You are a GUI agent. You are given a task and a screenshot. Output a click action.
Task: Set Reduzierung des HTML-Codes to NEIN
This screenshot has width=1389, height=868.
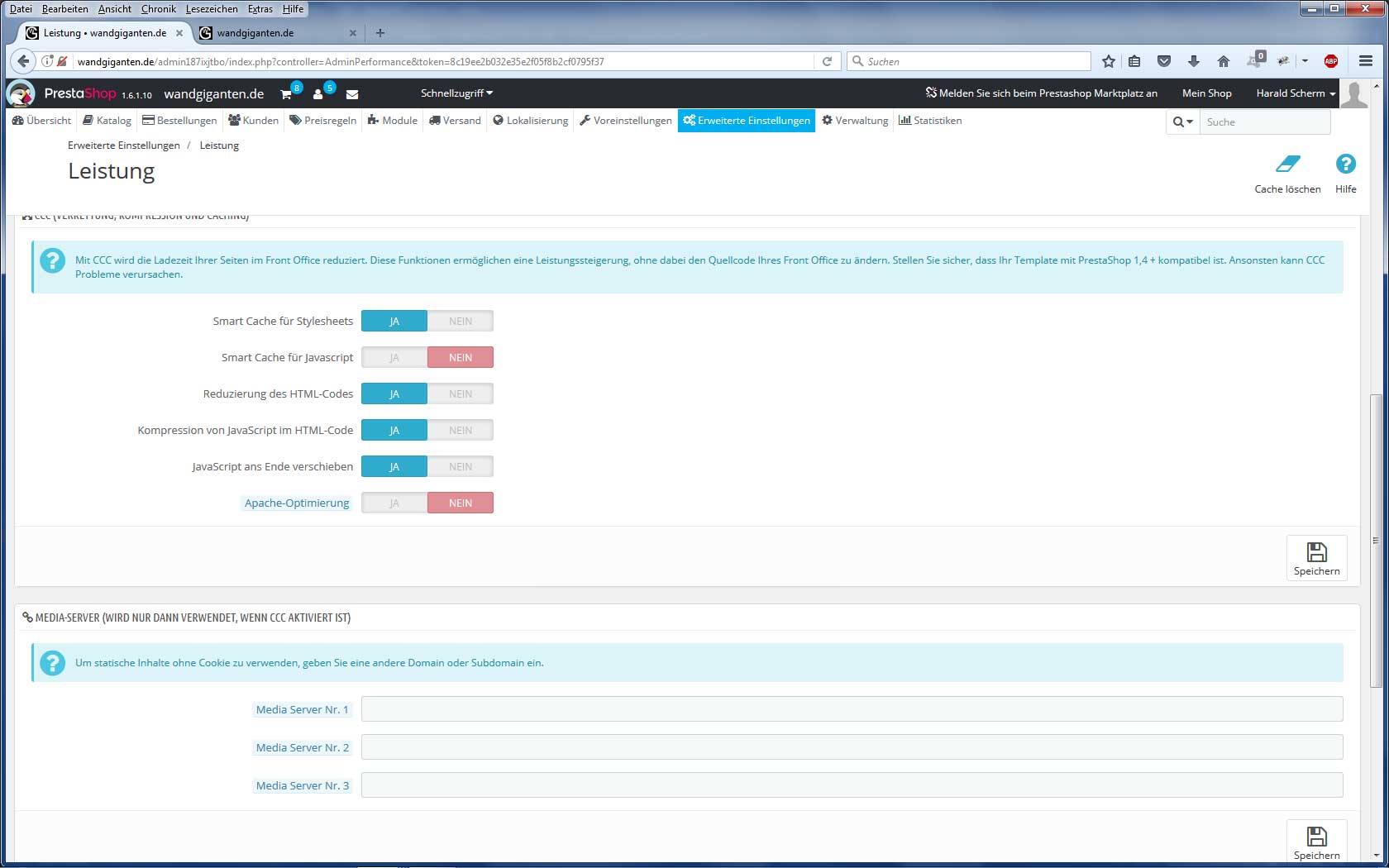[x=461, y=393]
